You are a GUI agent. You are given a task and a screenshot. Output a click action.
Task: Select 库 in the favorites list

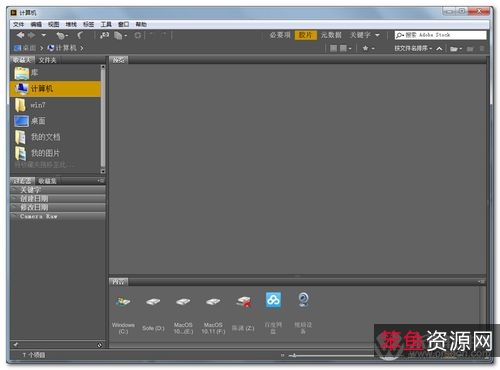55,73
